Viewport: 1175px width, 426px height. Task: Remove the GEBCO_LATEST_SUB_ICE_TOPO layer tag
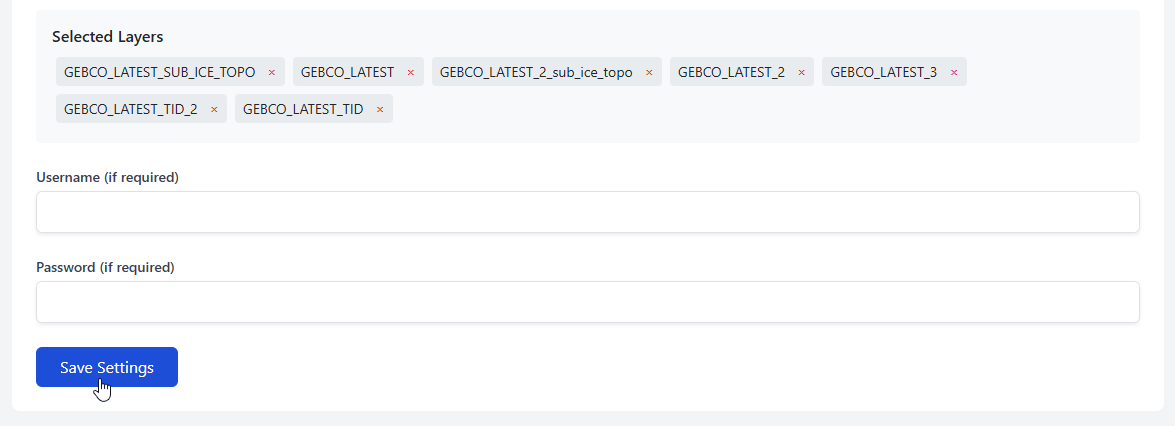tap(271, 73)
